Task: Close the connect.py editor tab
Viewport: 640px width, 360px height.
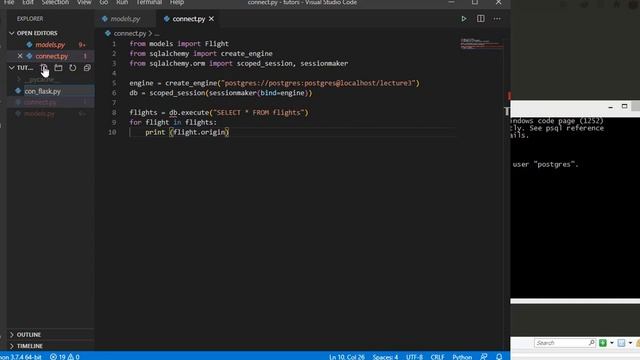Action: click(211, 19)
